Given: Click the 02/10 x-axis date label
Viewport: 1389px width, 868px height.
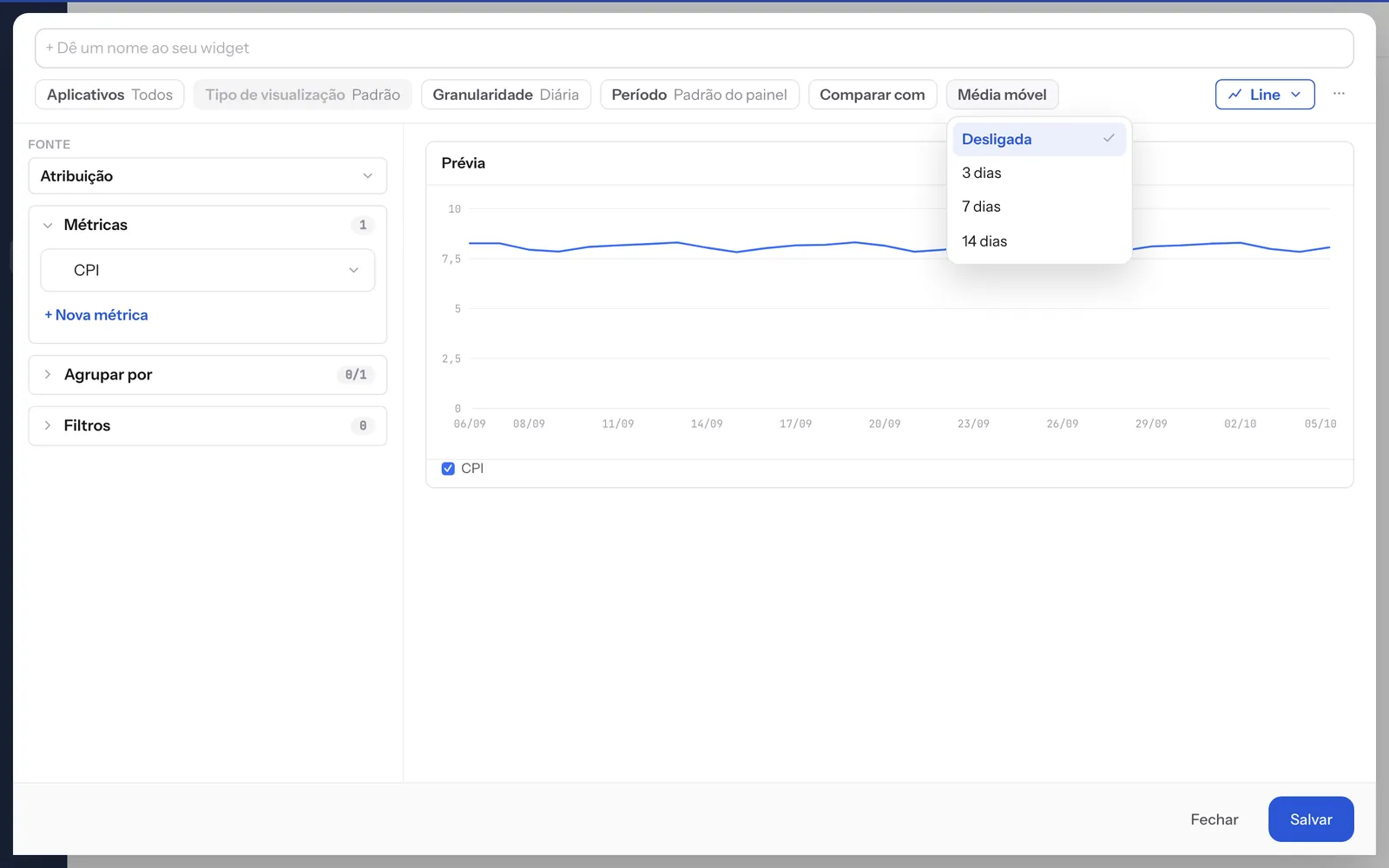Looking at the screenshot, I should point(1240,424).
